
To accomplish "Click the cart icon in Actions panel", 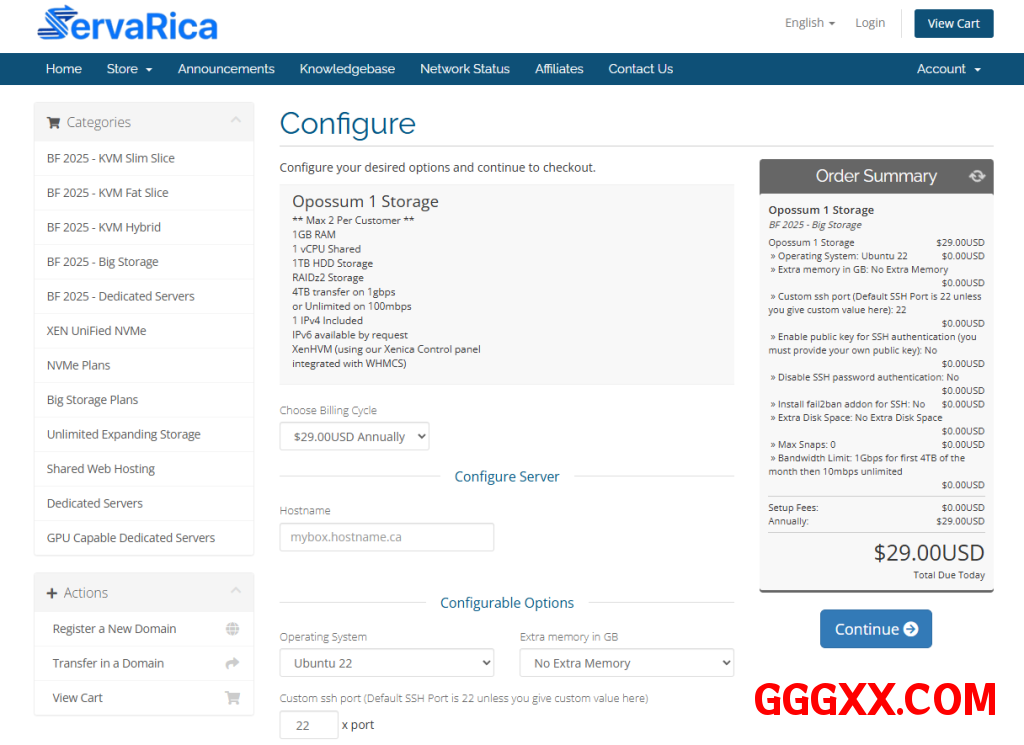I will (232, 698).
